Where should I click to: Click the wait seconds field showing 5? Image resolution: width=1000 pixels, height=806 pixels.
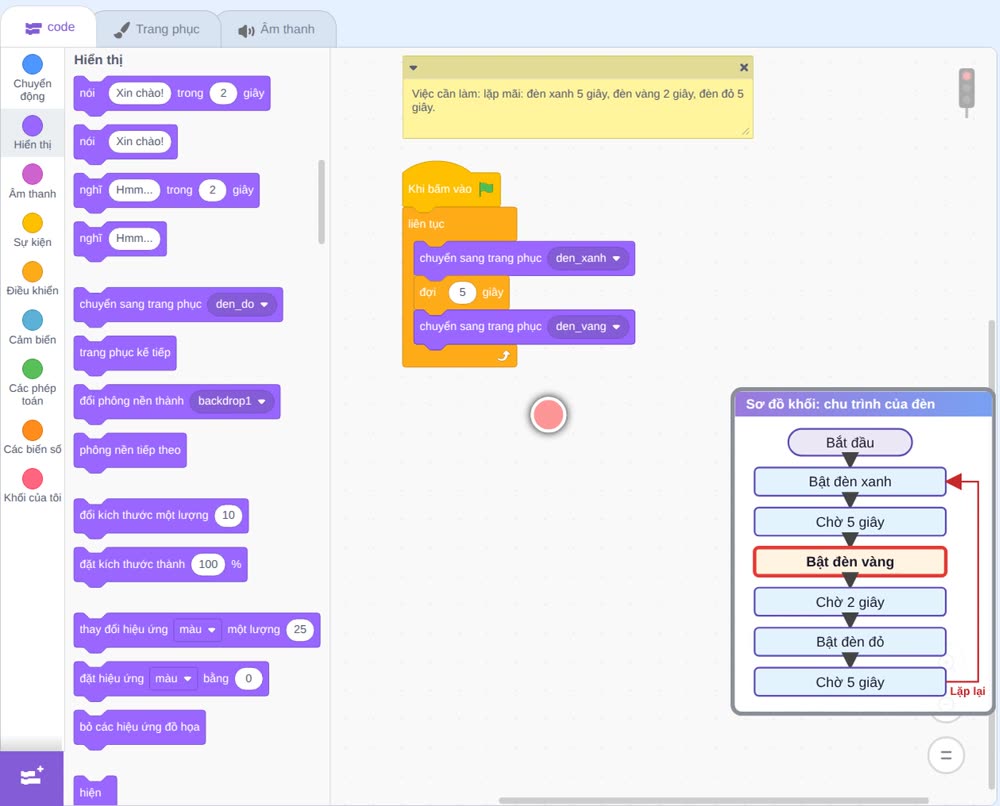point(462,292)
